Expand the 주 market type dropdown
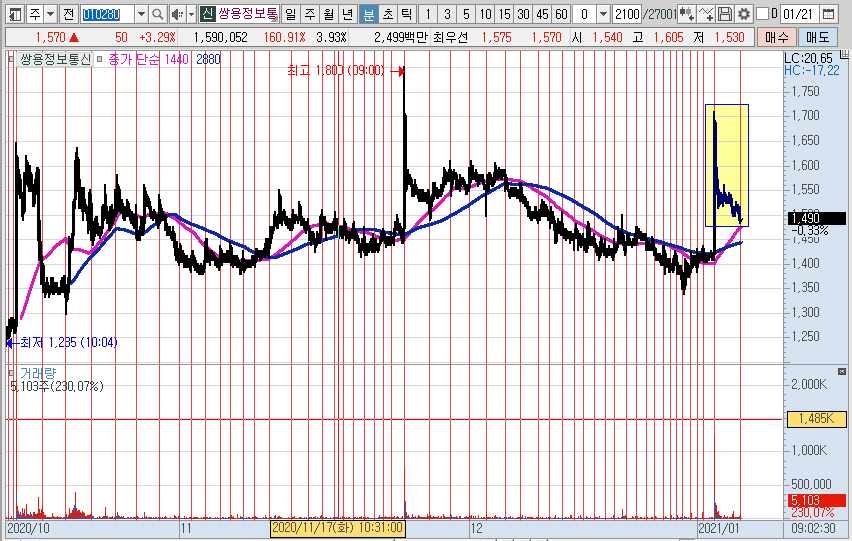Screen dimensions: 852x541 48,14
